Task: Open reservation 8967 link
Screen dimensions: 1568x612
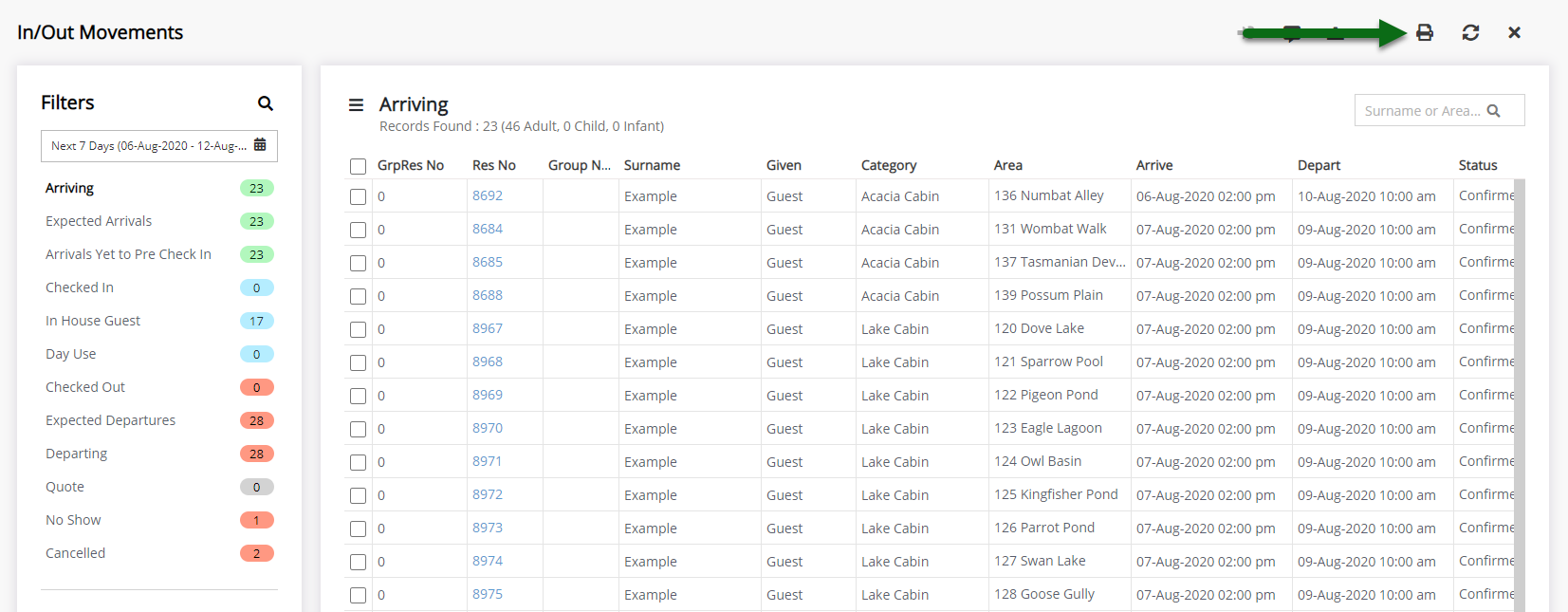Action: [488, 328]
